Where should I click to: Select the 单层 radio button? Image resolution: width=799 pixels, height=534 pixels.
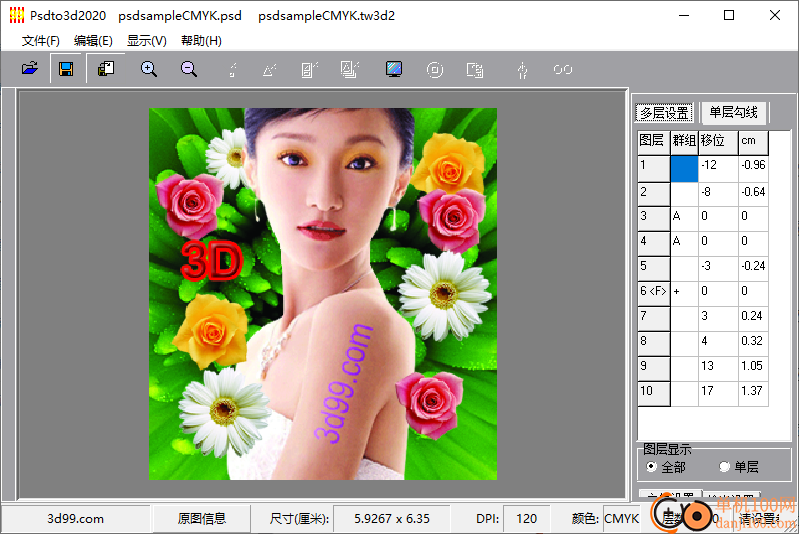pos(725,467)
